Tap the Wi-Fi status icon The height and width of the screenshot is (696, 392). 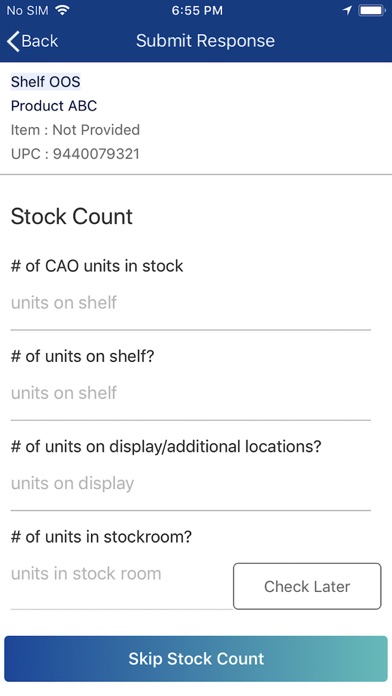(63, 10)
